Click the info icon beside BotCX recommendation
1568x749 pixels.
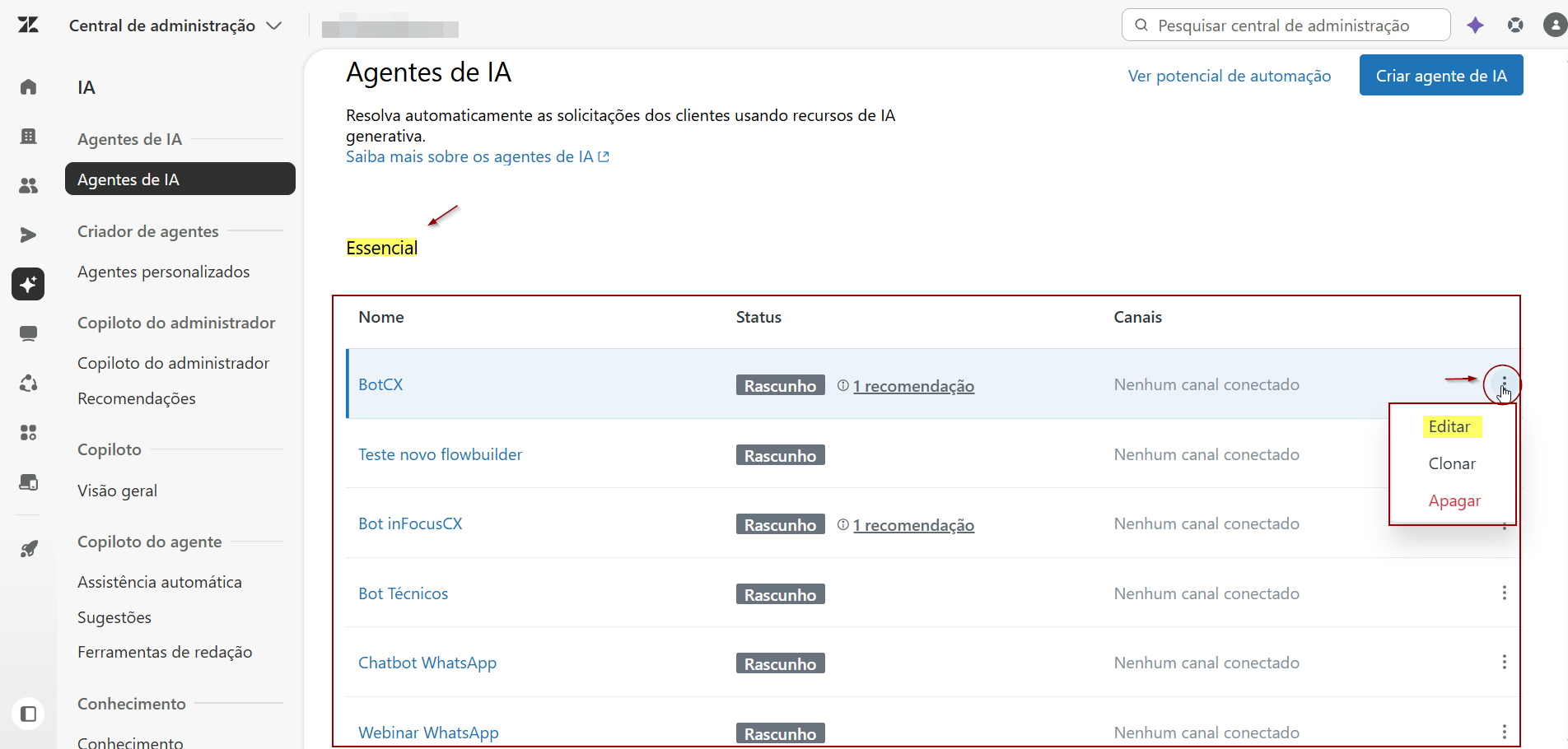(x=842, y=385)
